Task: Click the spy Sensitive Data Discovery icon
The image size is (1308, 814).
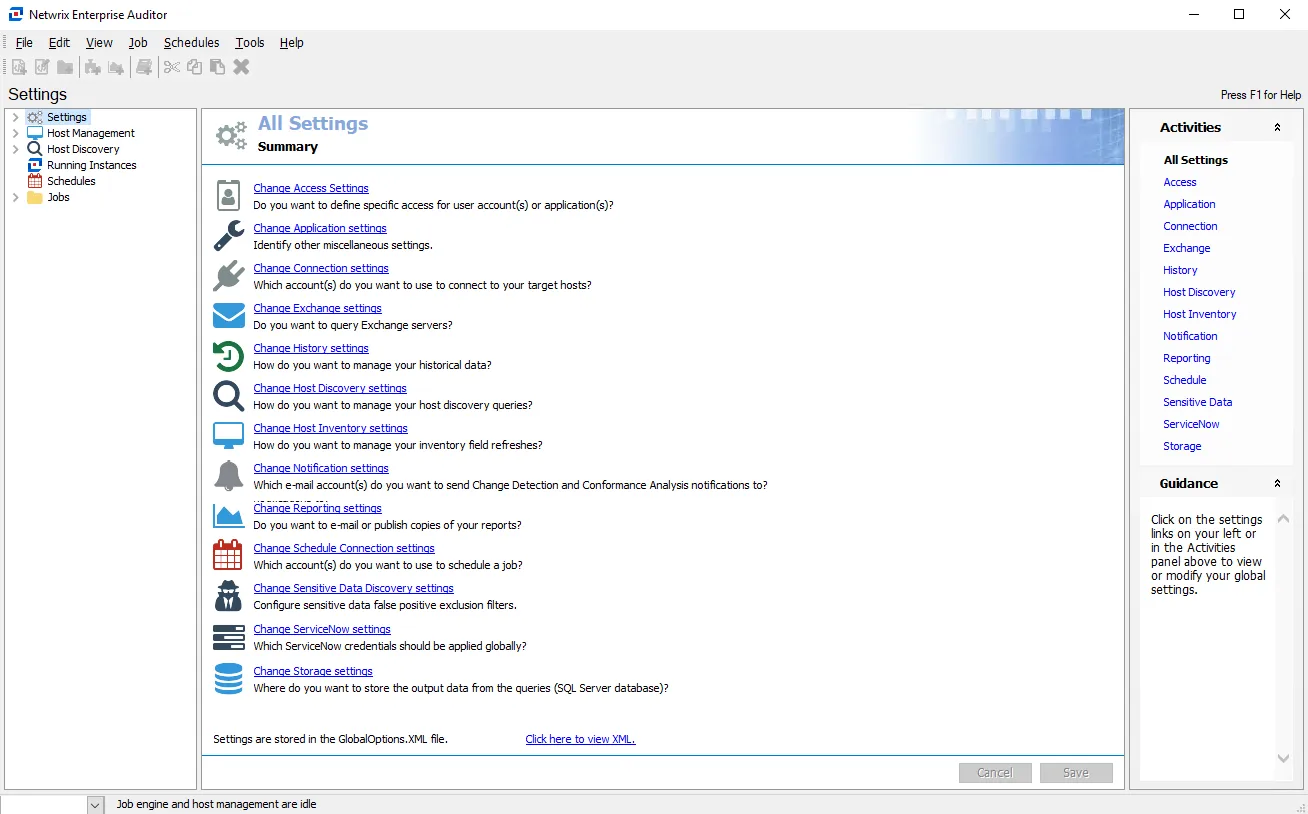Action: (x=229, y=596)
